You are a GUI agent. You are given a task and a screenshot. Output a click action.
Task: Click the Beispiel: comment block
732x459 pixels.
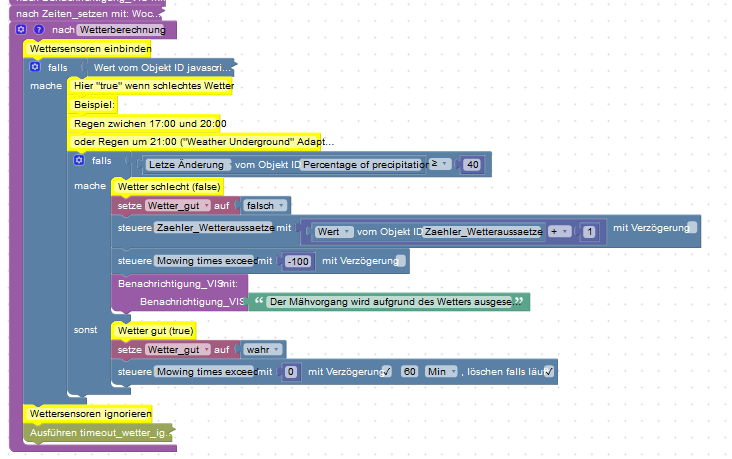click(93, 105)
